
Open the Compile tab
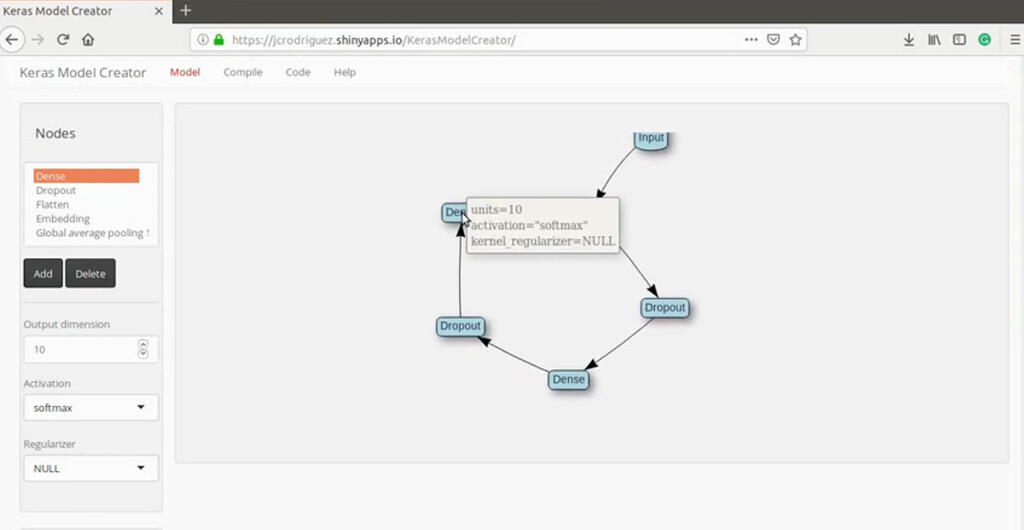(243, 72)
